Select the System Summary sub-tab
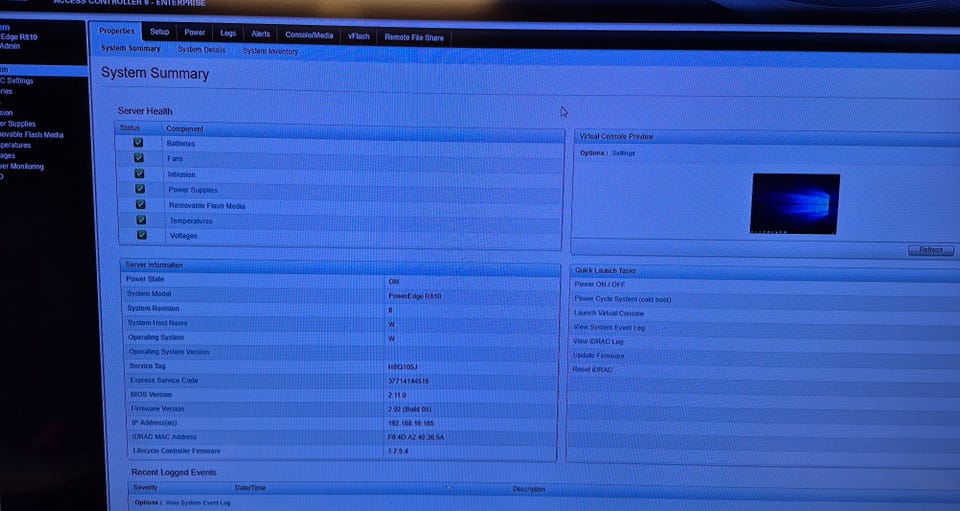This screenshot has height=511, width=960. click(130, 48)
